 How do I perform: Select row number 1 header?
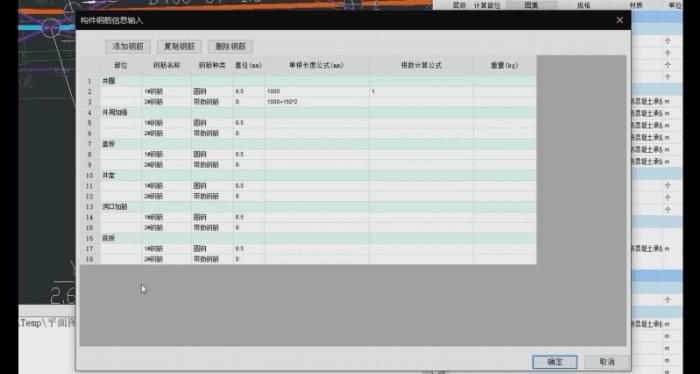click(90, 81)
